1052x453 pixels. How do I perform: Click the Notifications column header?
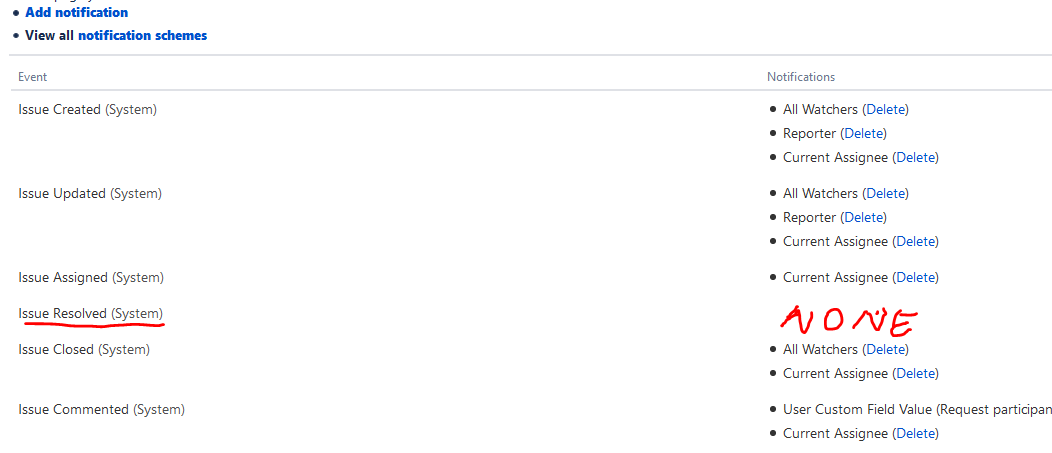[801, 77]
